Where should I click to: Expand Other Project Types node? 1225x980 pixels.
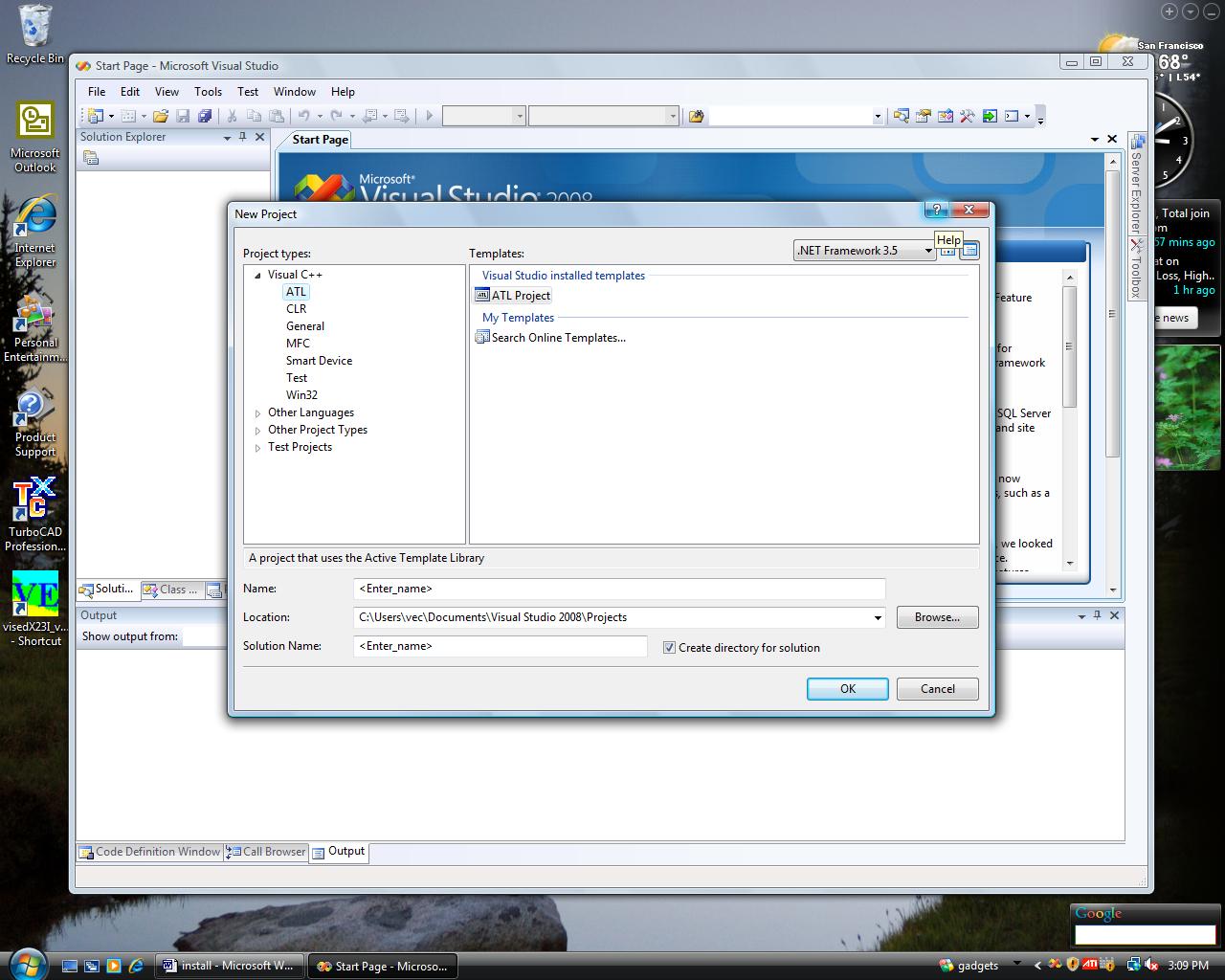[x=257, y=431]
